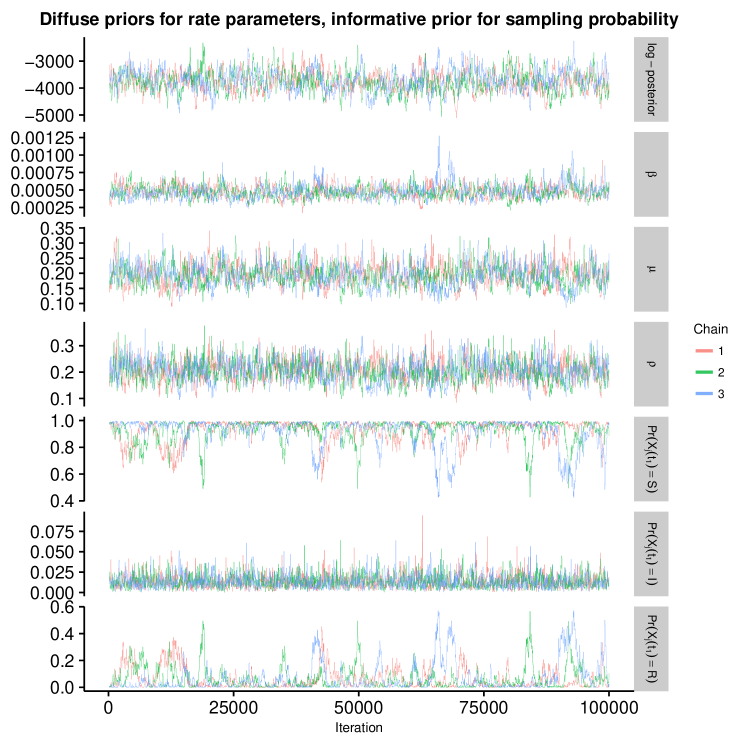Click y-axis label 0.3 in ρ panel

[x=62, y=346]
